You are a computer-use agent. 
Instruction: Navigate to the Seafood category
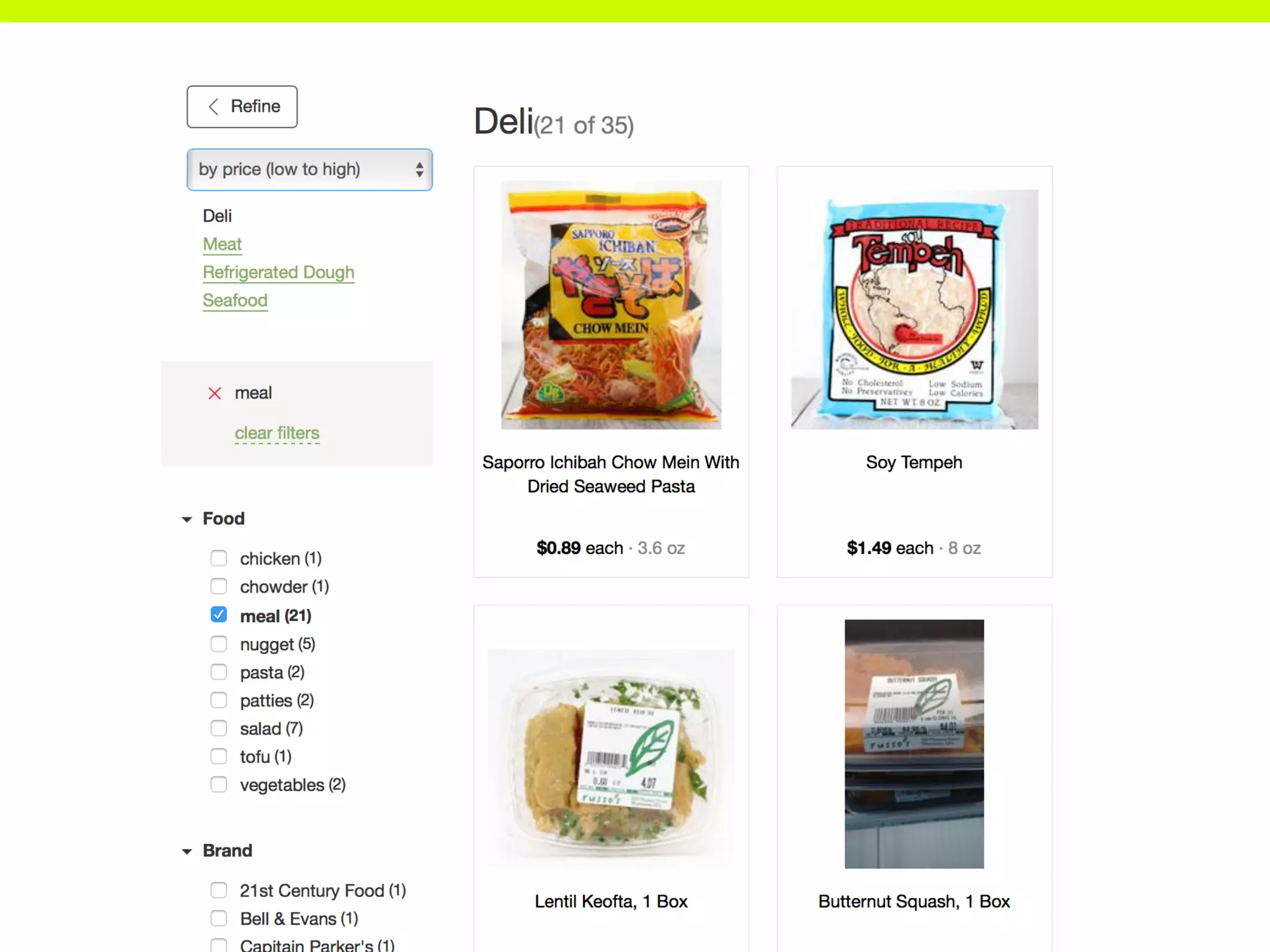coord(235,300)
